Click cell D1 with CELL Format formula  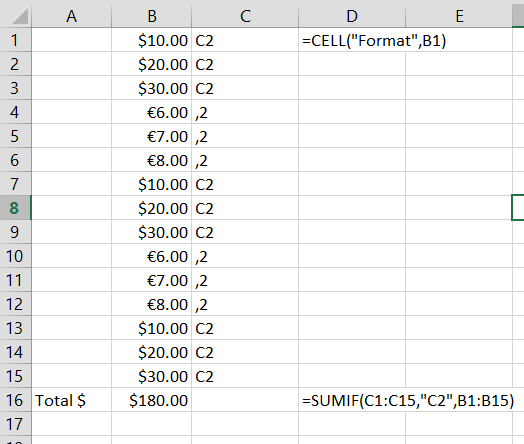click(x=352, y=40)
